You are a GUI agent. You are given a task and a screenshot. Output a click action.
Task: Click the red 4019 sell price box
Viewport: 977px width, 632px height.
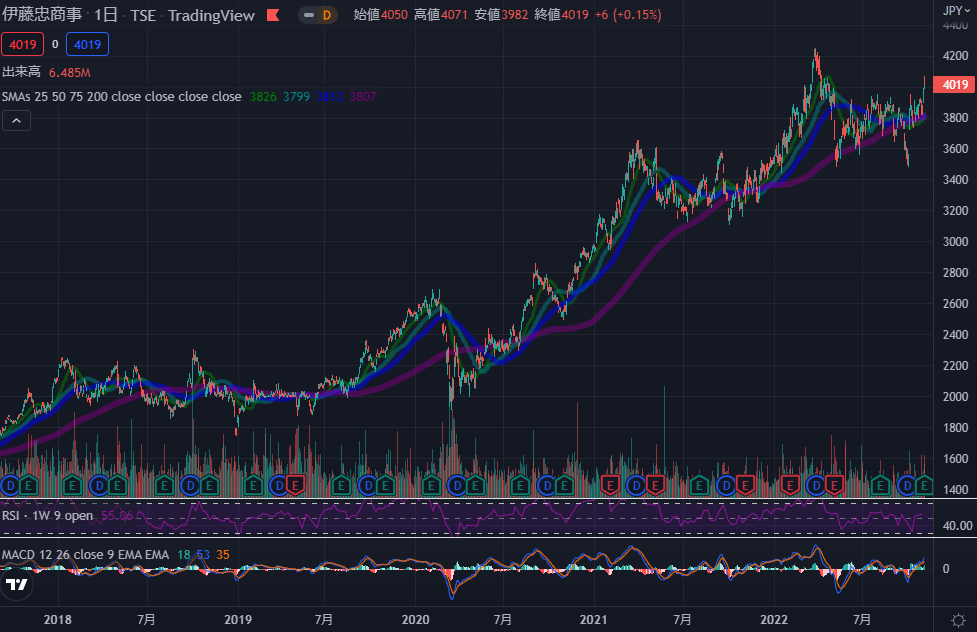tap(23, 44)
